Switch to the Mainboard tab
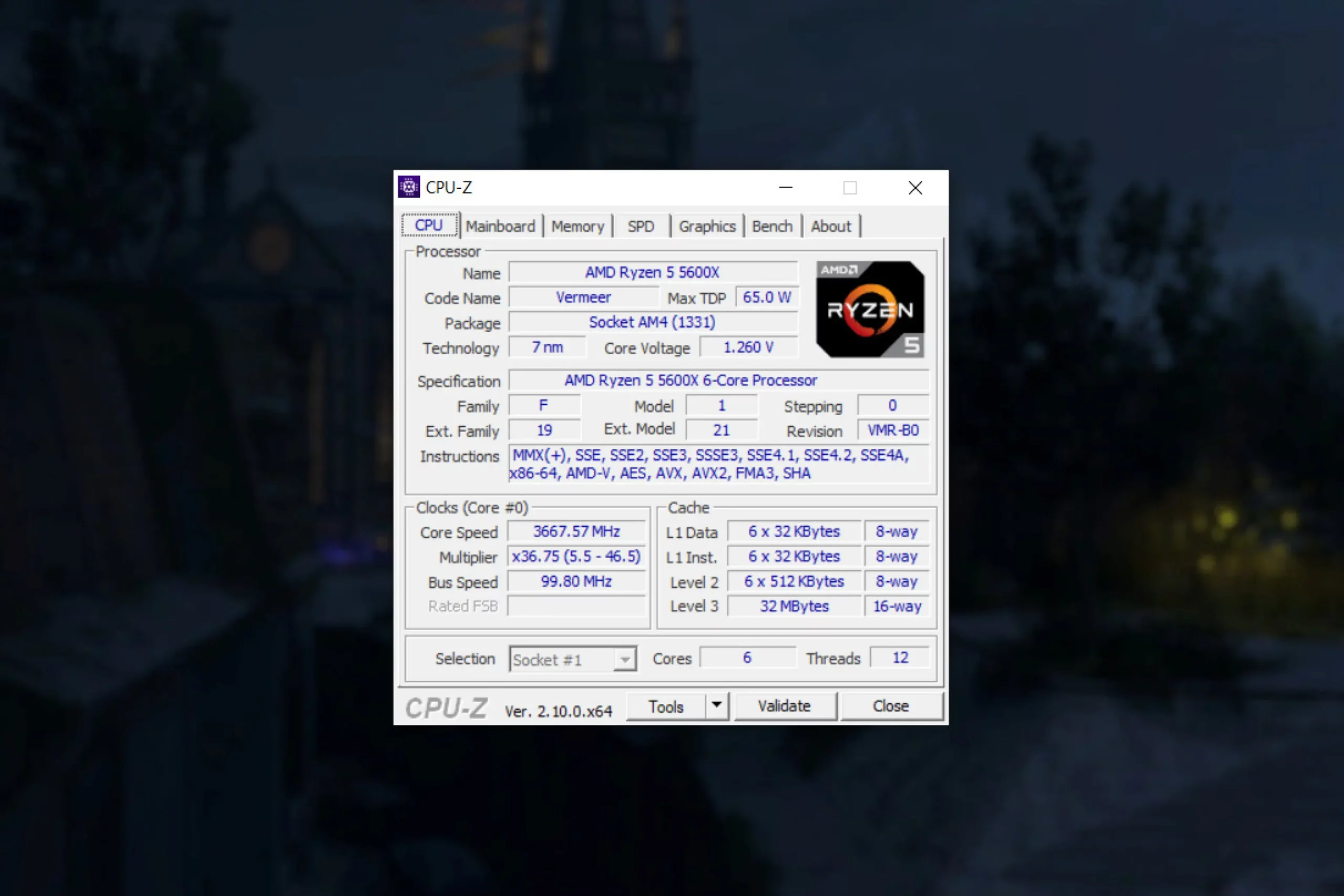Screen dimensions: 1344x896 (500, 226)
